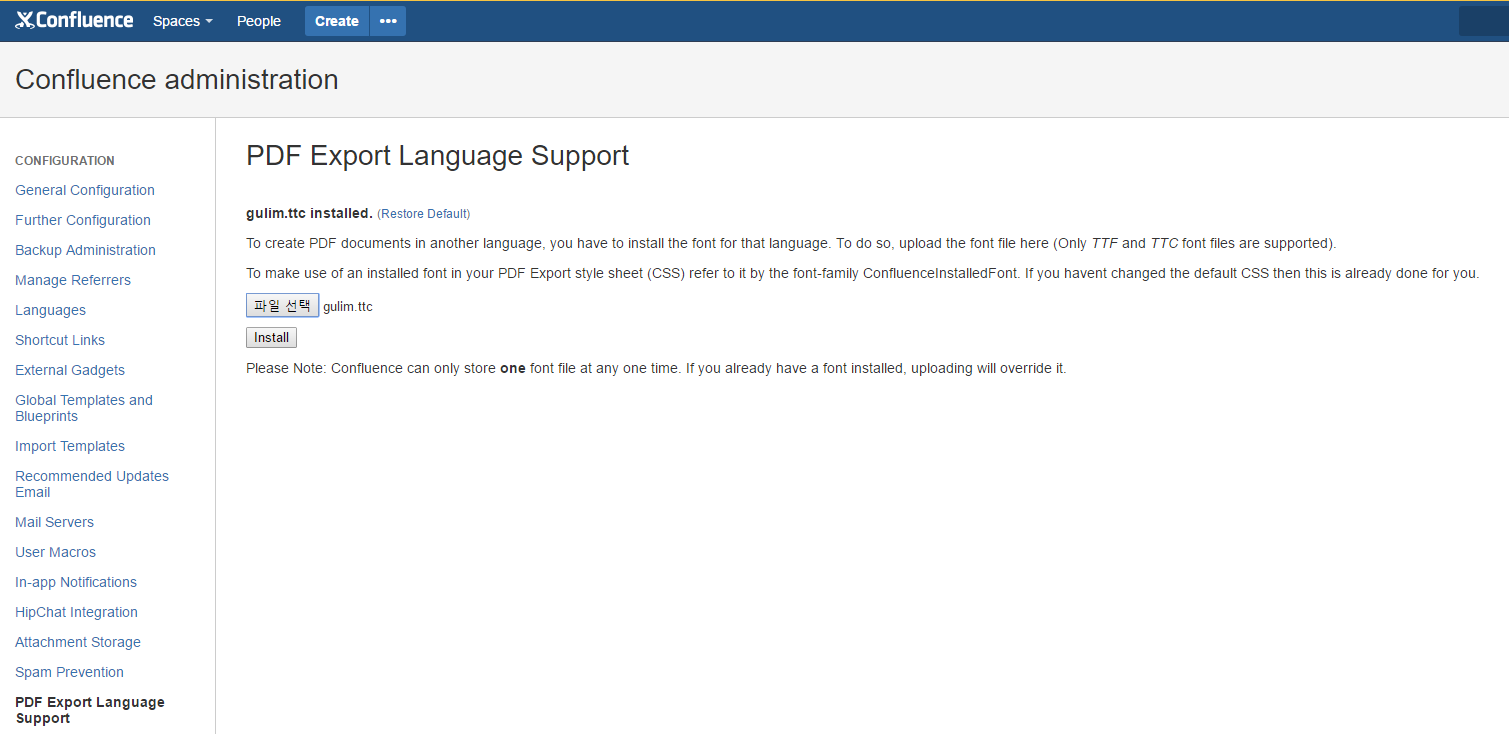Open Mail Servers settings

coord(54,522)
